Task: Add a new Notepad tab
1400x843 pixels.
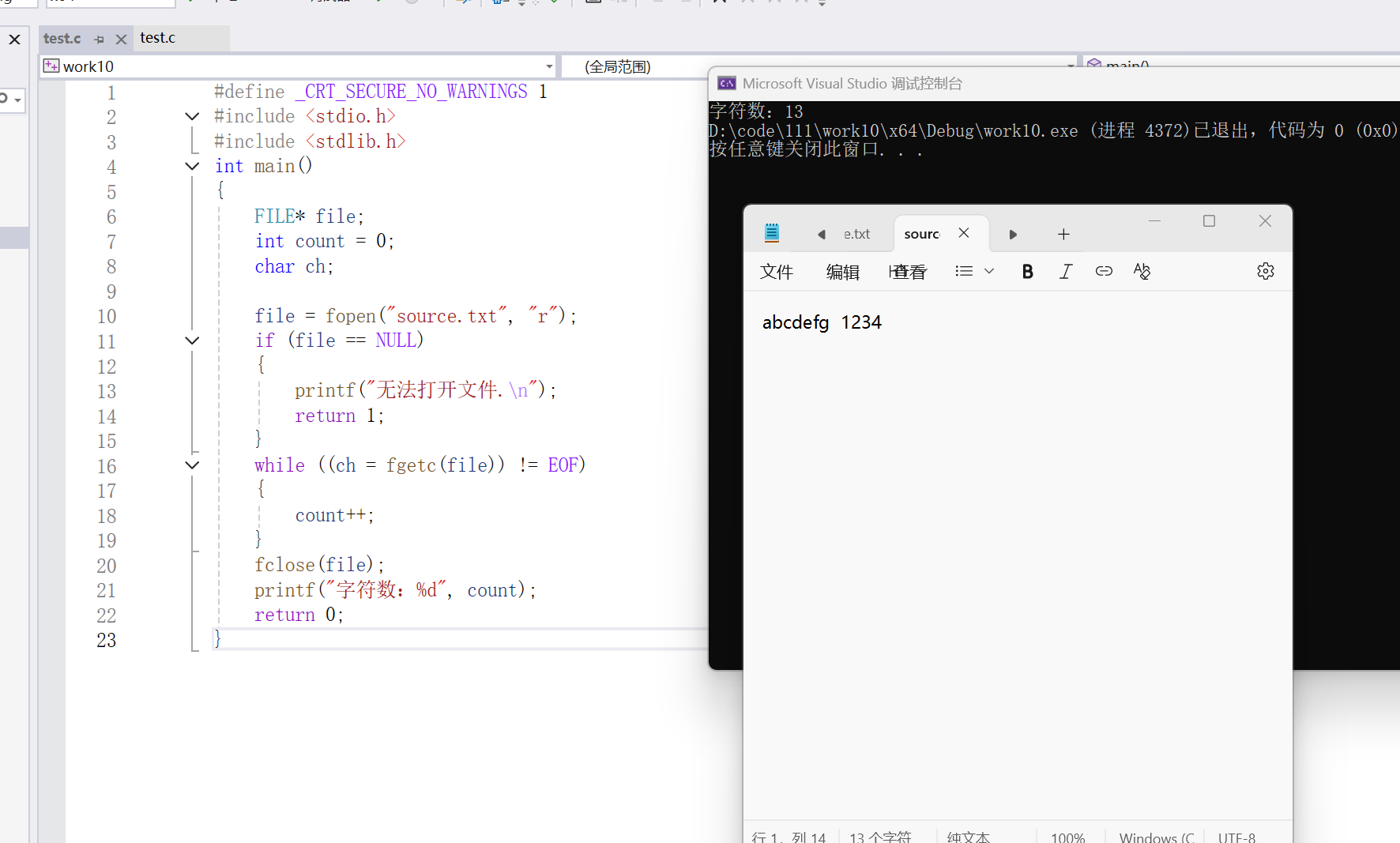Action: click(1063, 234)
